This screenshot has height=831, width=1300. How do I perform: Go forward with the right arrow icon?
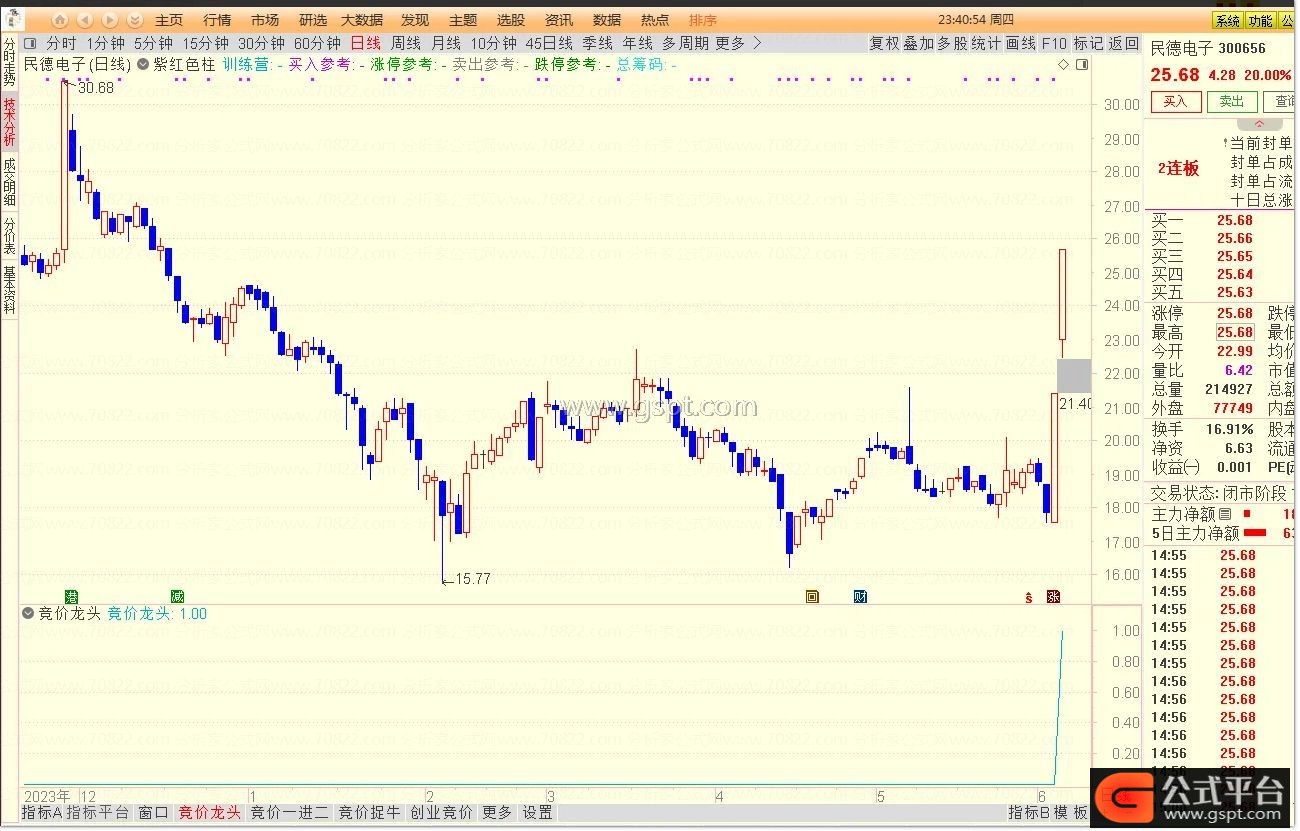pyautogui.click(x=110, y=20)
